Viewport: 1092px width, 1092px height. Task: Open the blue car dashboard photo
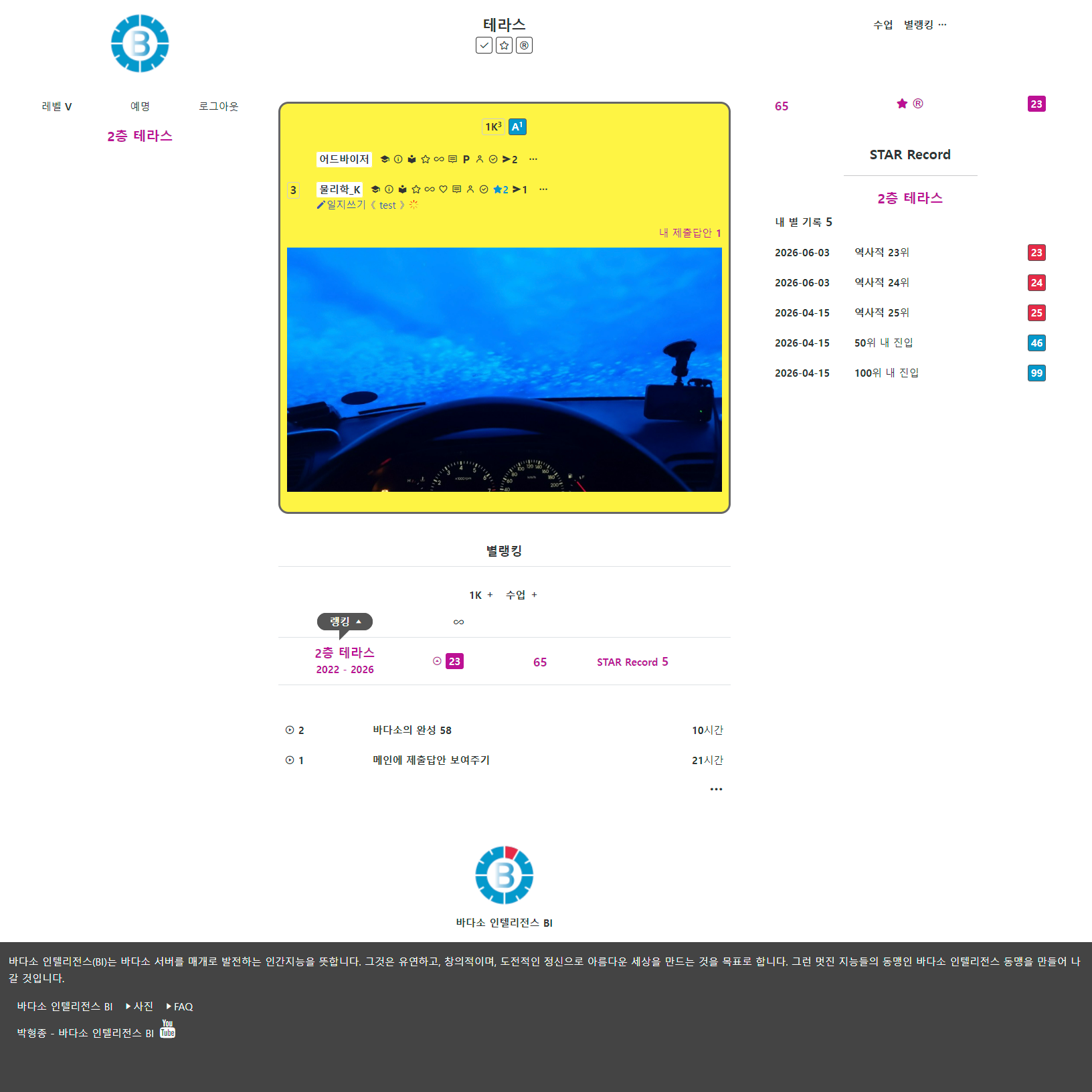tap(505, 369)
